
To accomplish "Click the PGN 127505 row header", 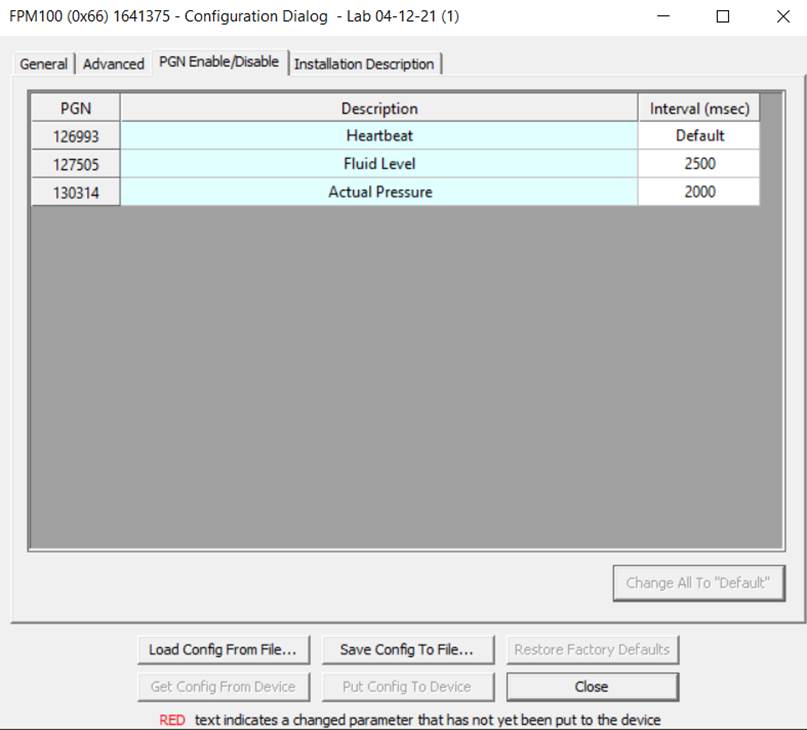I will point(76,164).
